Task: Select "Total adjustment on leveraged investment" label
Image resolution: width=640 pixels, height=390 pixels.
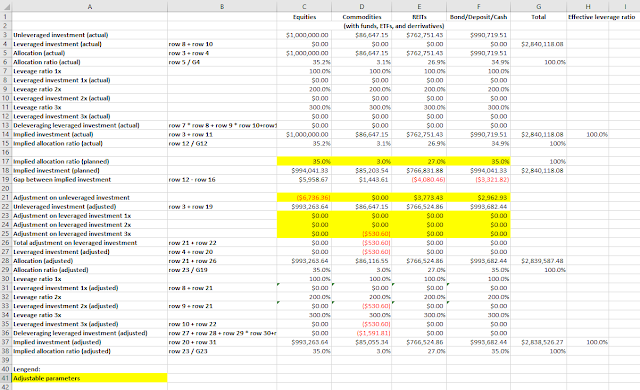Action: [89, 243]
